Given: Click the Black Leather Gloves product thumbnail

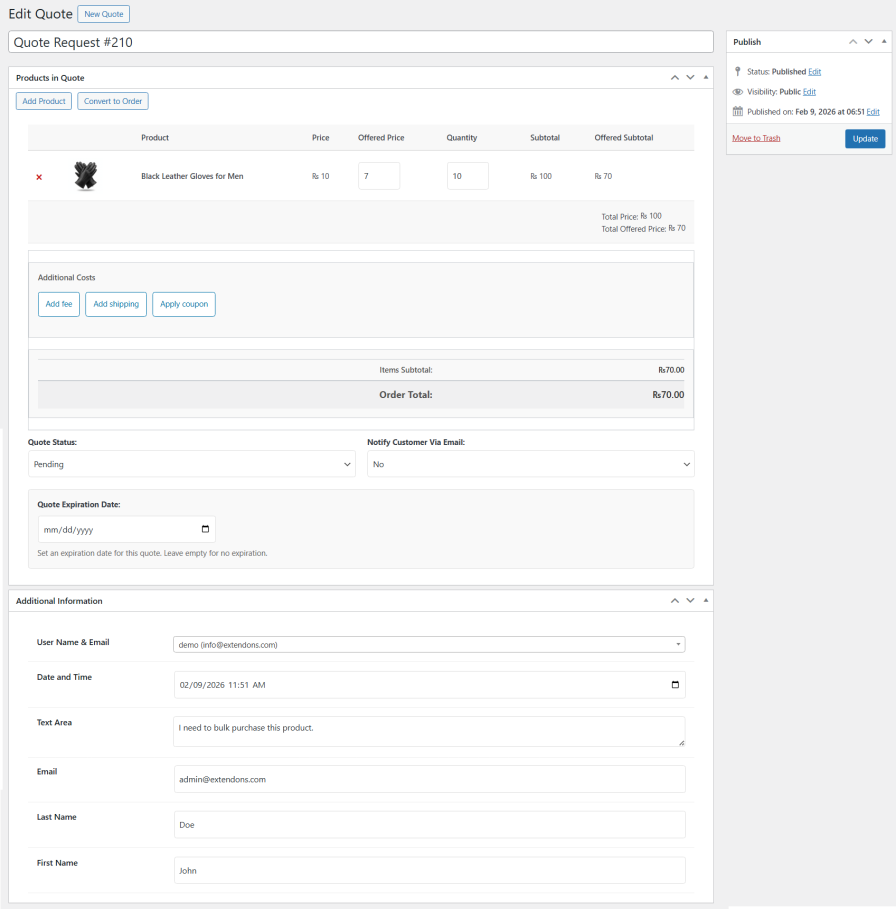Looking at the screenshot, I should pos(85,176).
